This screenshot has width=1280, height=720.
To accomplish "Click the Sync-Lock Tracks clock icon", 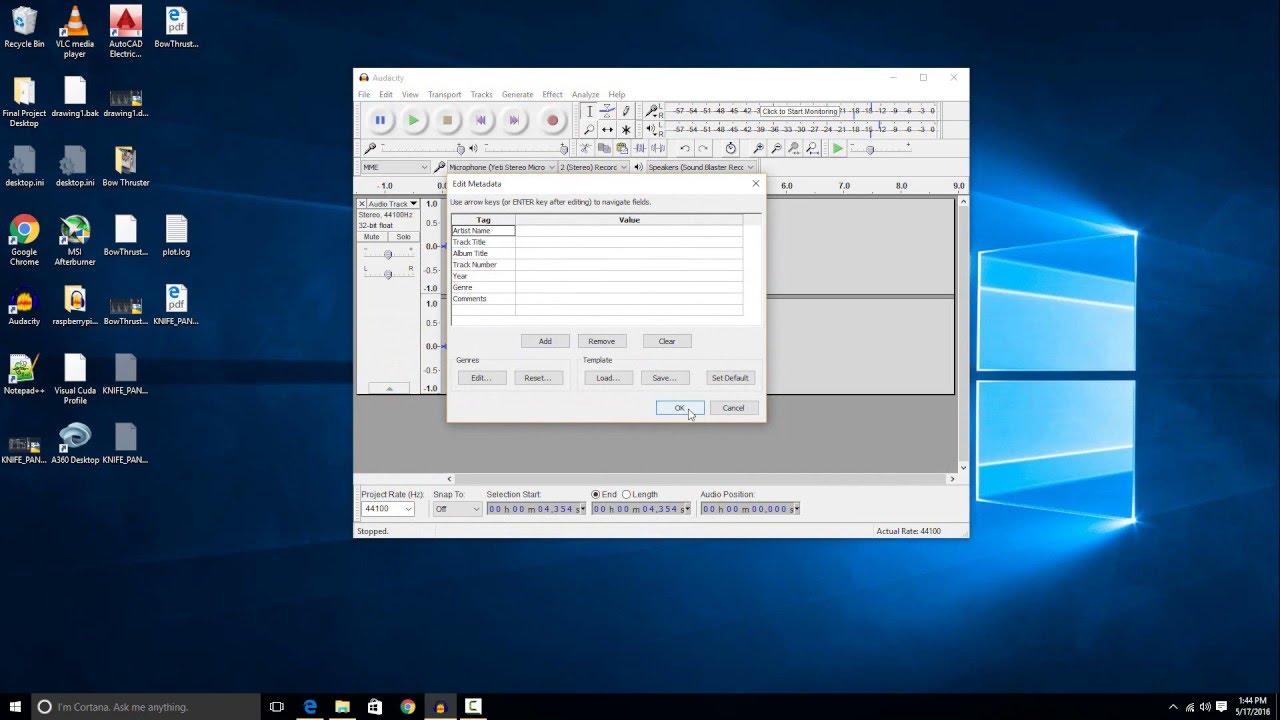I will tap(731, 148).
